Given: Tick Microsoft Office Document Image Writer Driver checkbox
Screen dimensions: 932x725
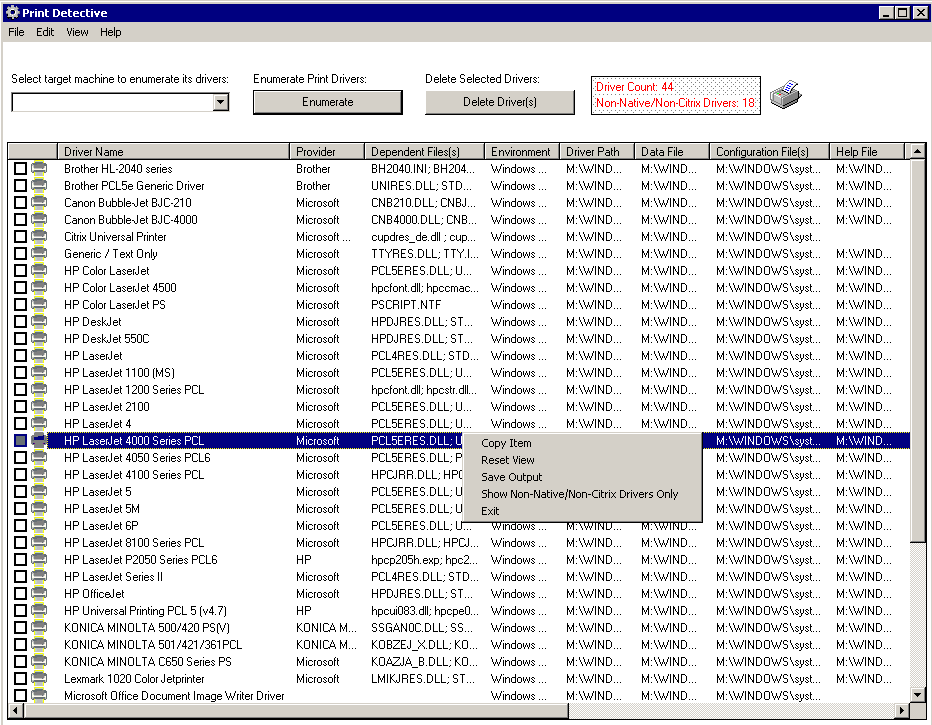Looking at the screenshot, I should point(20,696).
